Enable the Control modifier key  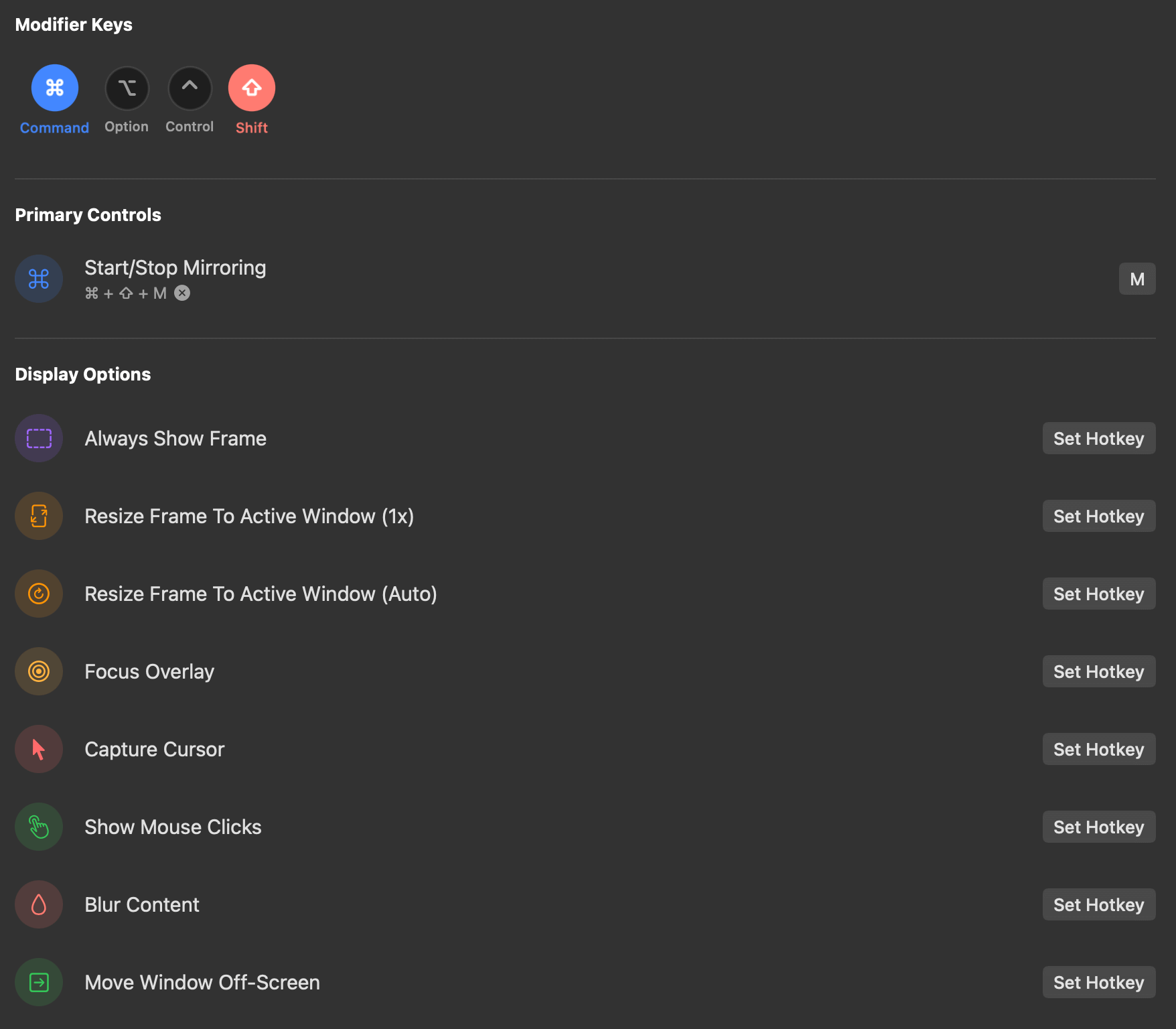click(190, 88)
